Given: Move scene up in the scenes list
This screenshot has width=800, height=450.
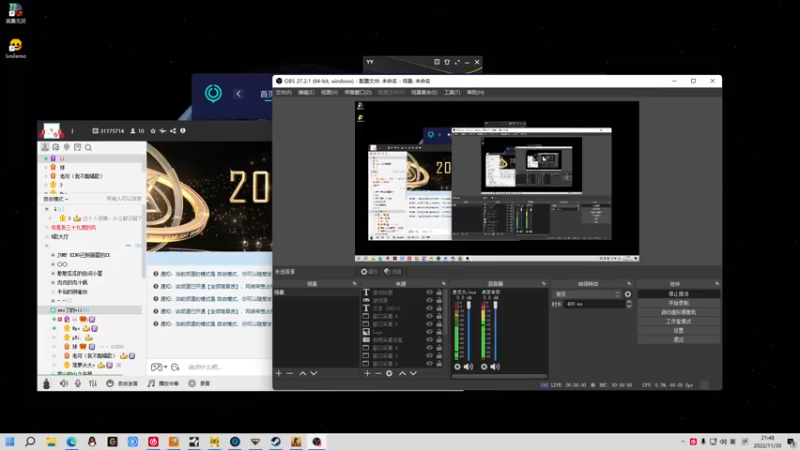Looking at the screenshot, I should point(303,373).
